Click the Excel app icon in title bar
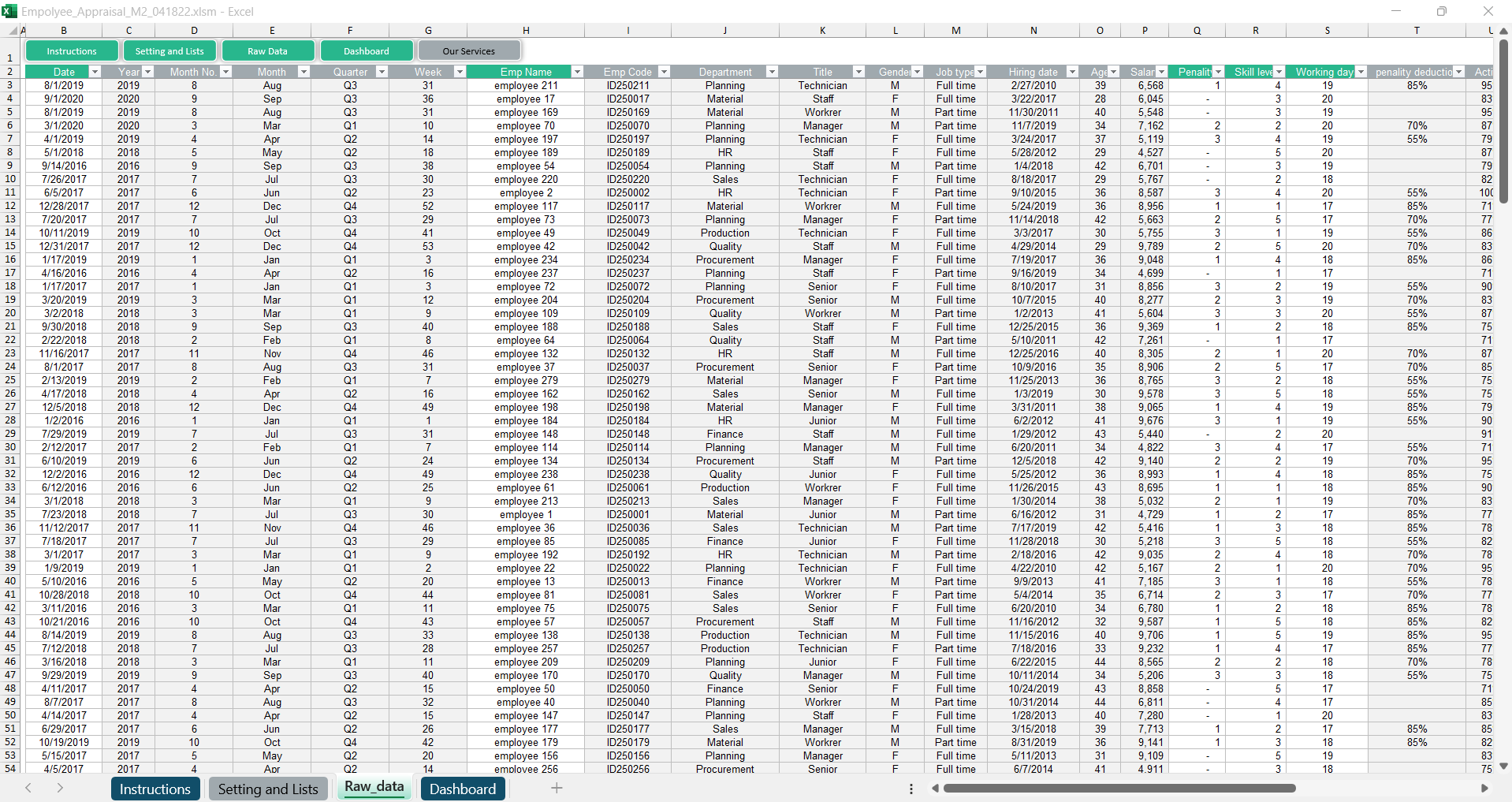Image resolution: width=1512 pixels, height=802 pixels. pyautogui.click(x=9, y=11)
